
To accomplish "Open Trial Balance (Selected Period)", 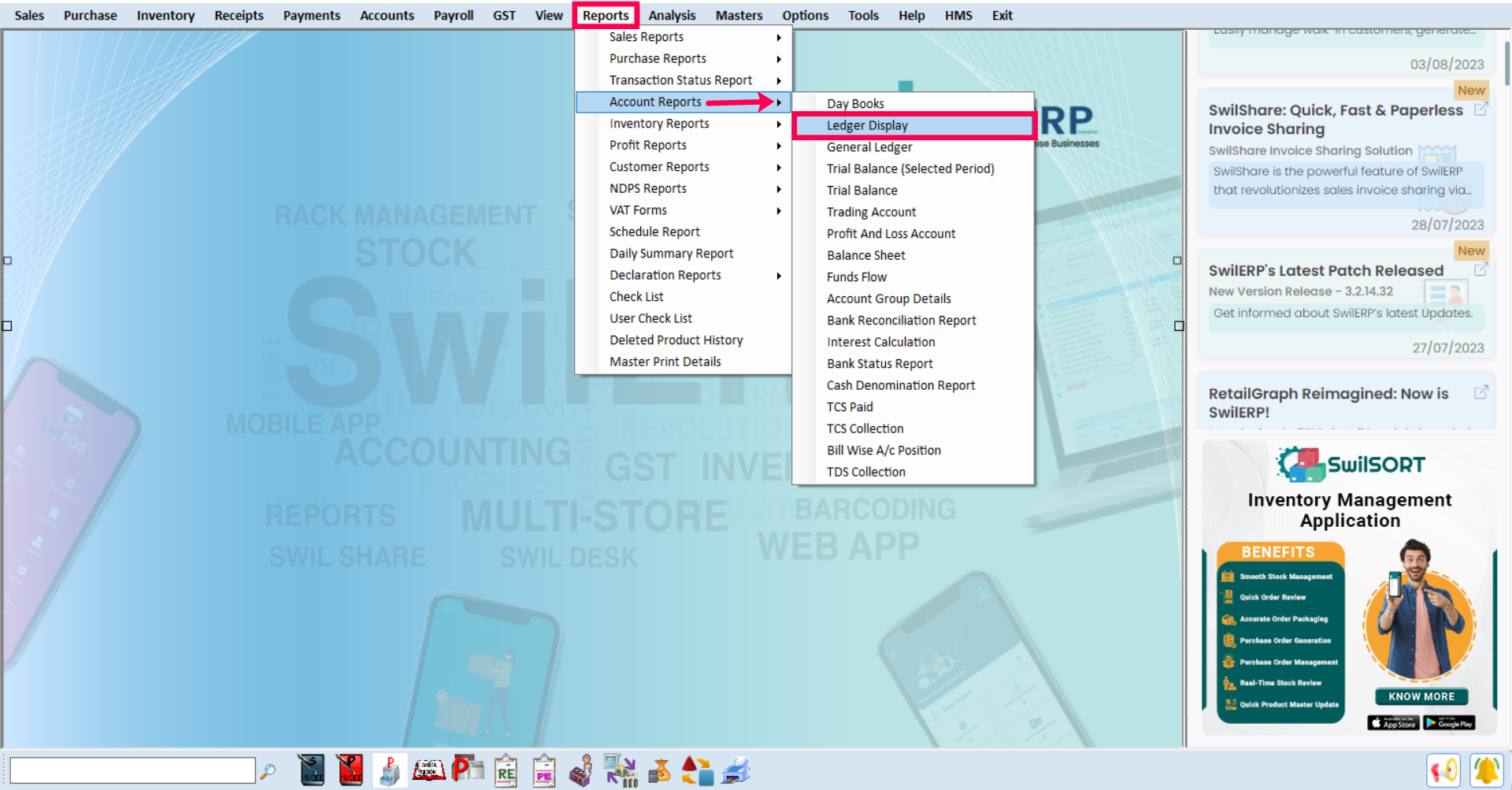I will click(x=913, y=169).
